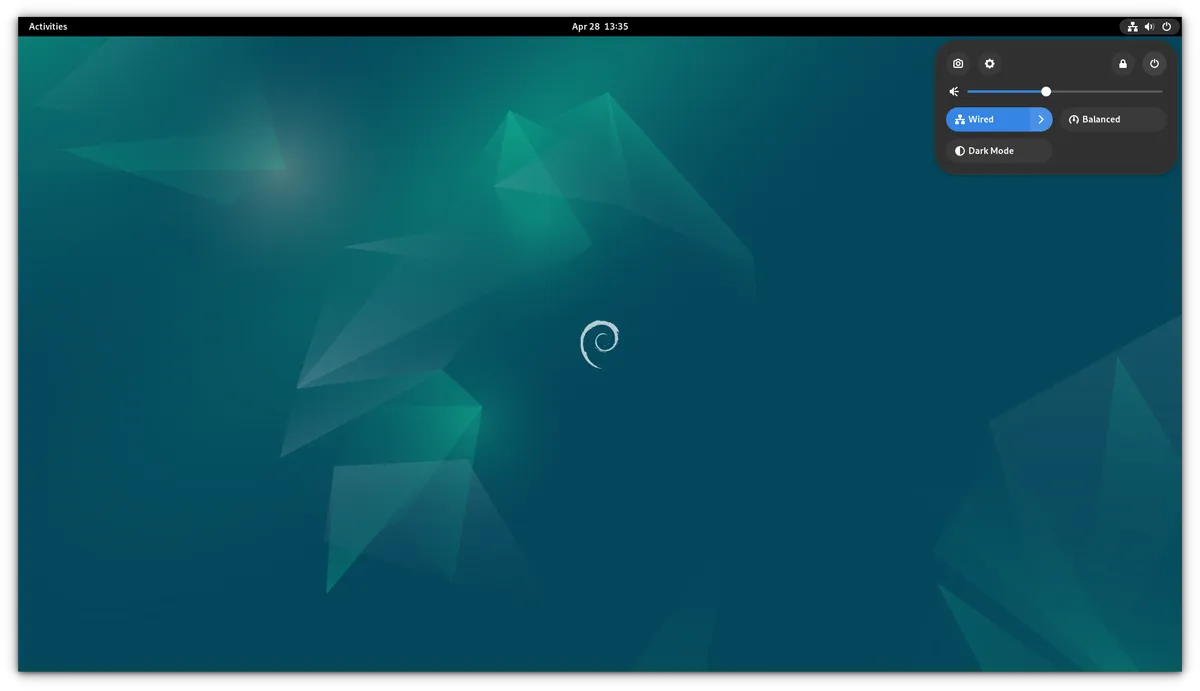Open the system status menu at top-right

[1148, 27]
